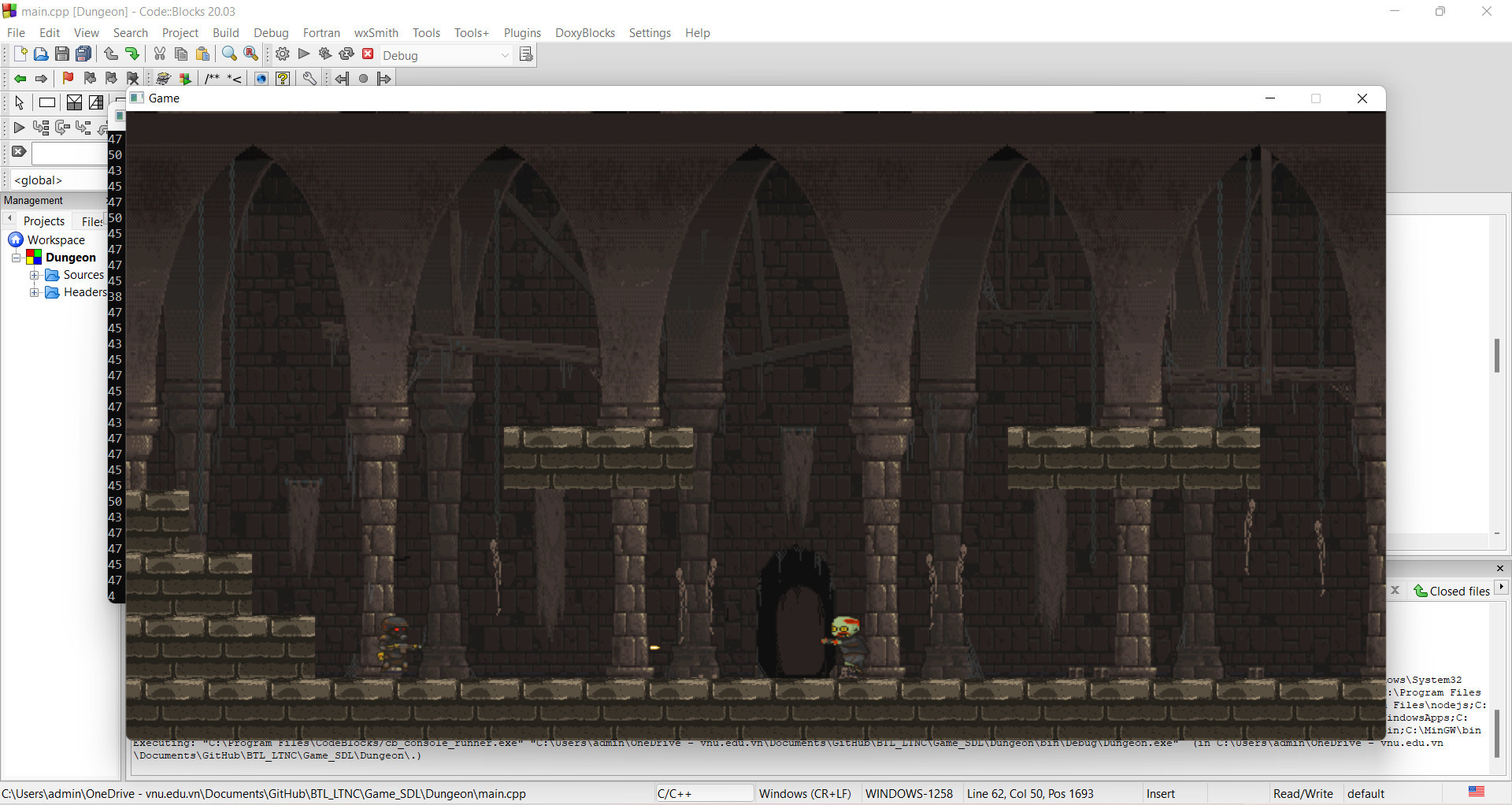This screenshot has height=805, width=1512.
Task: Expand the Headers folder under Dungeon
Action: (35, 292)
